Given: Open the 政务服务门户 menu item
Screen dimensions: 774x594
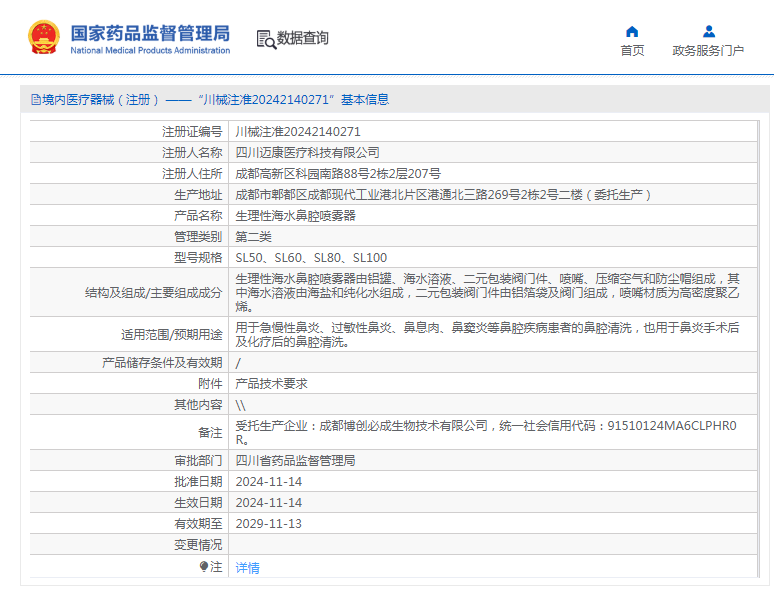Looking at the screenshot, I should (x=708, y=51).
